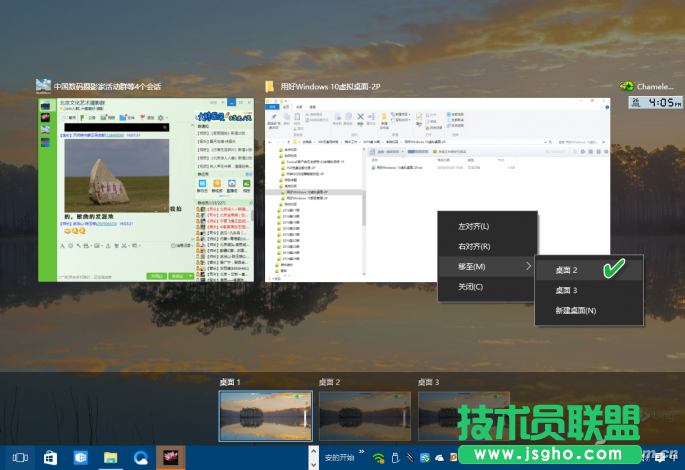Click the Task View taskbar icon
Screen dimensions: 685x470
tap(19, 457)
